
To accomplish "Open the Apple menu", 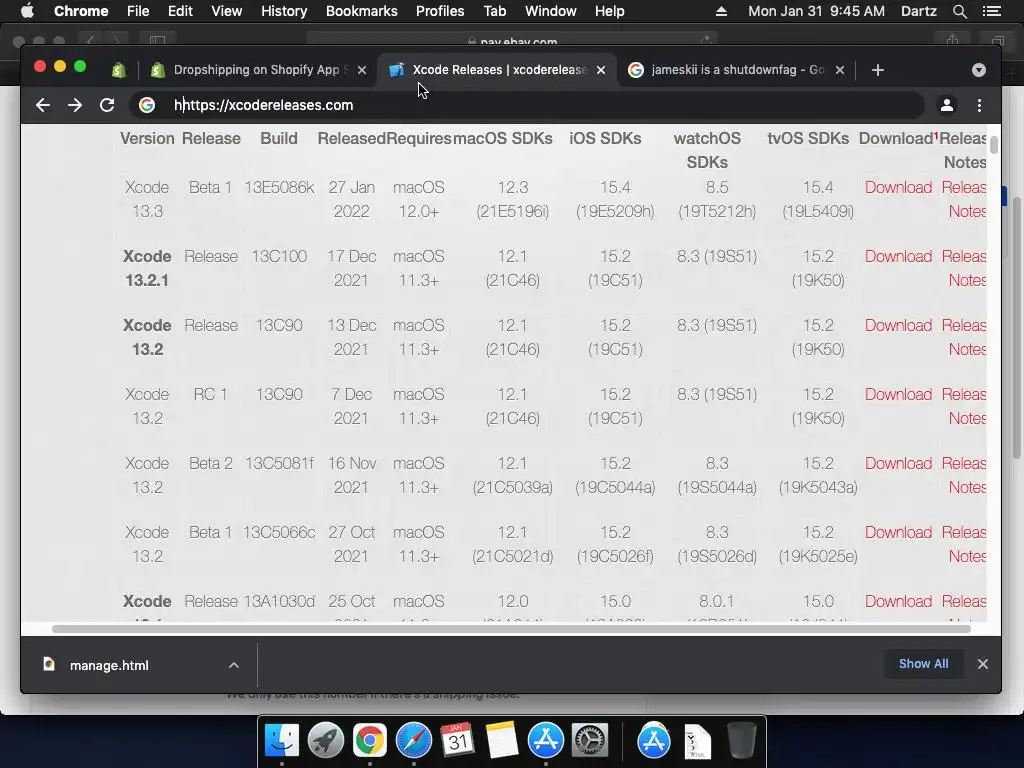I will point(27,11).
